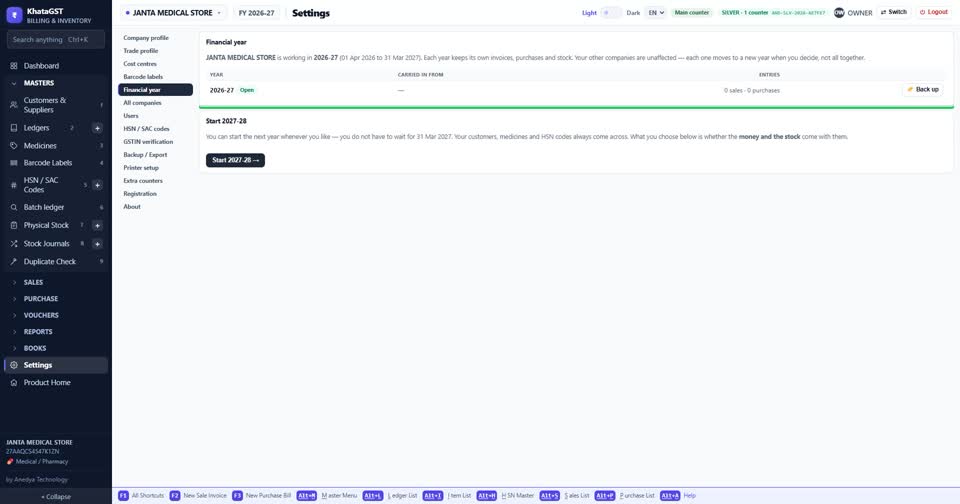Open Product Home from the sidebar
The height and width of the screenshot is (504, 960).
(x=56, y=383)
